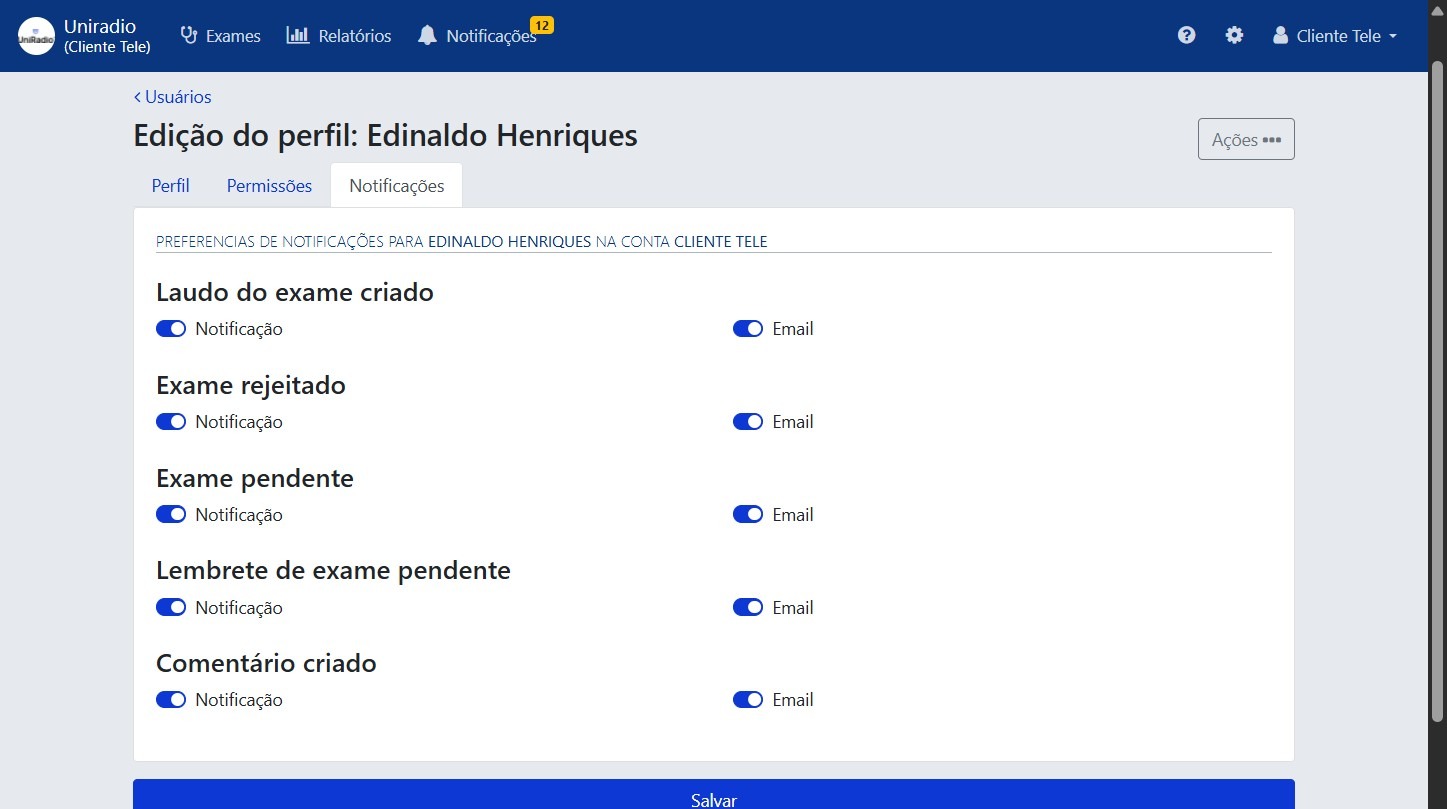This screenshot has width=1447, height=809.
Task: Click the Salvar button
Action: pos(713,797)
